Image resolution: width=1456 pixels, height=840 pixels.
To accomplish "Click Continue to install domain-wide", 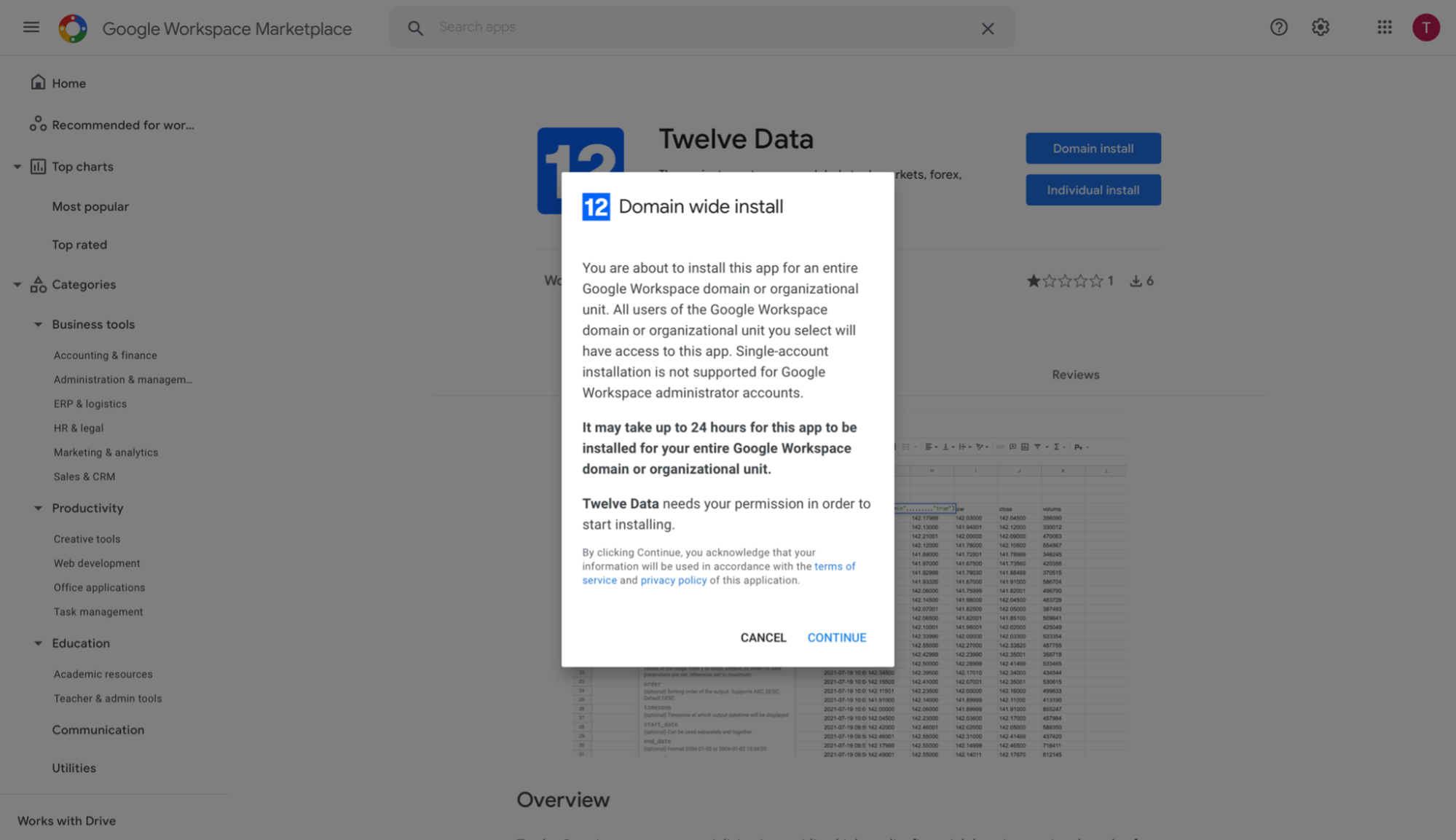I will click(836, 637).
